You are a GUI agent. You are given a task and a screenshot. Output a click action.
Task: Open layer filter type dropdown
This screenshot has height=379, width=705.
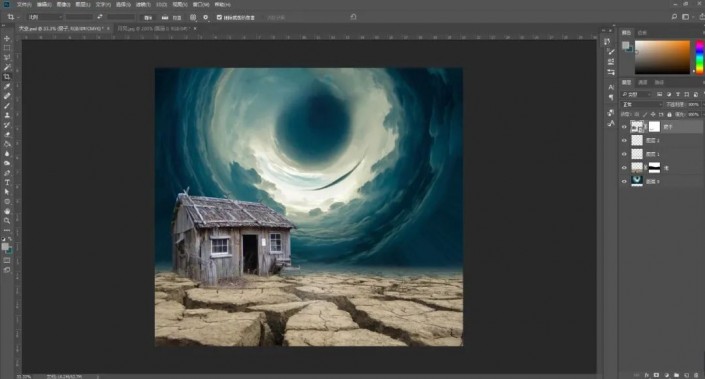pos(636,94)
